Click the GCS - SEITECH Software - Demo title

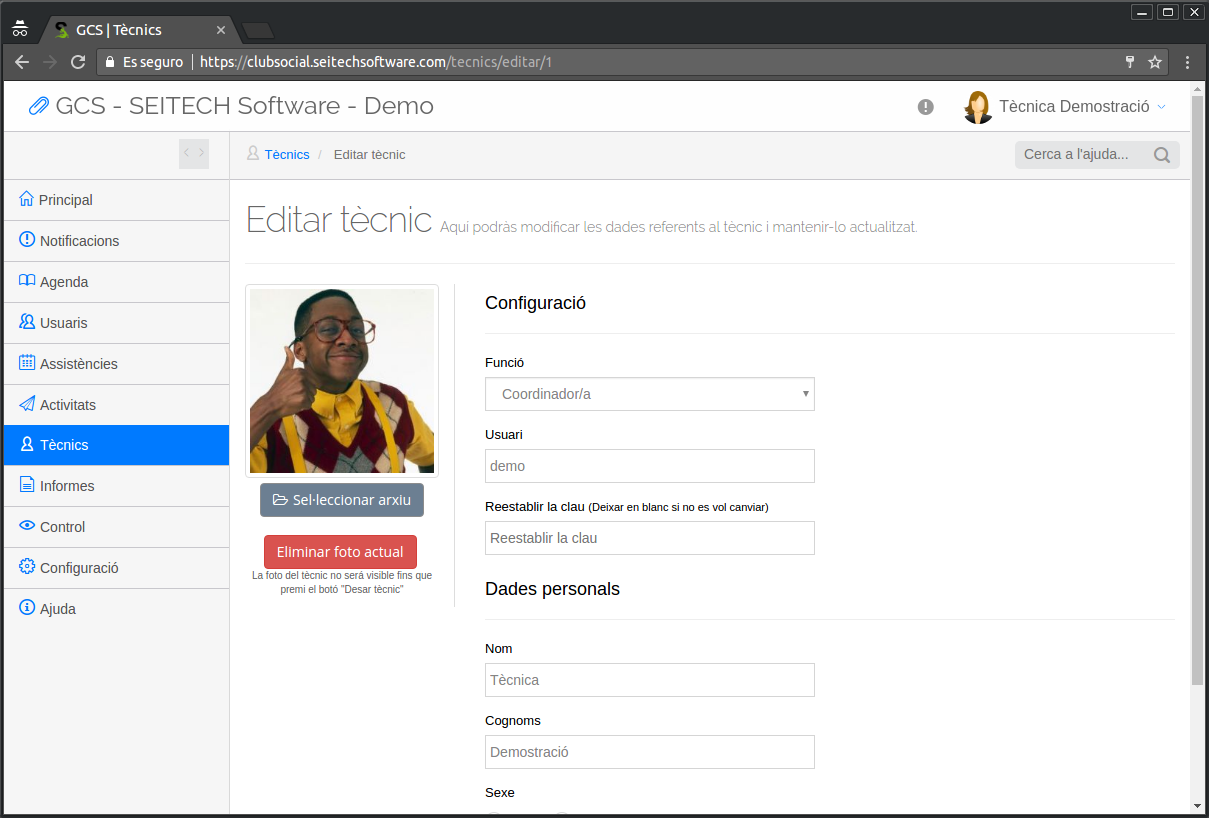click(244, 106)
